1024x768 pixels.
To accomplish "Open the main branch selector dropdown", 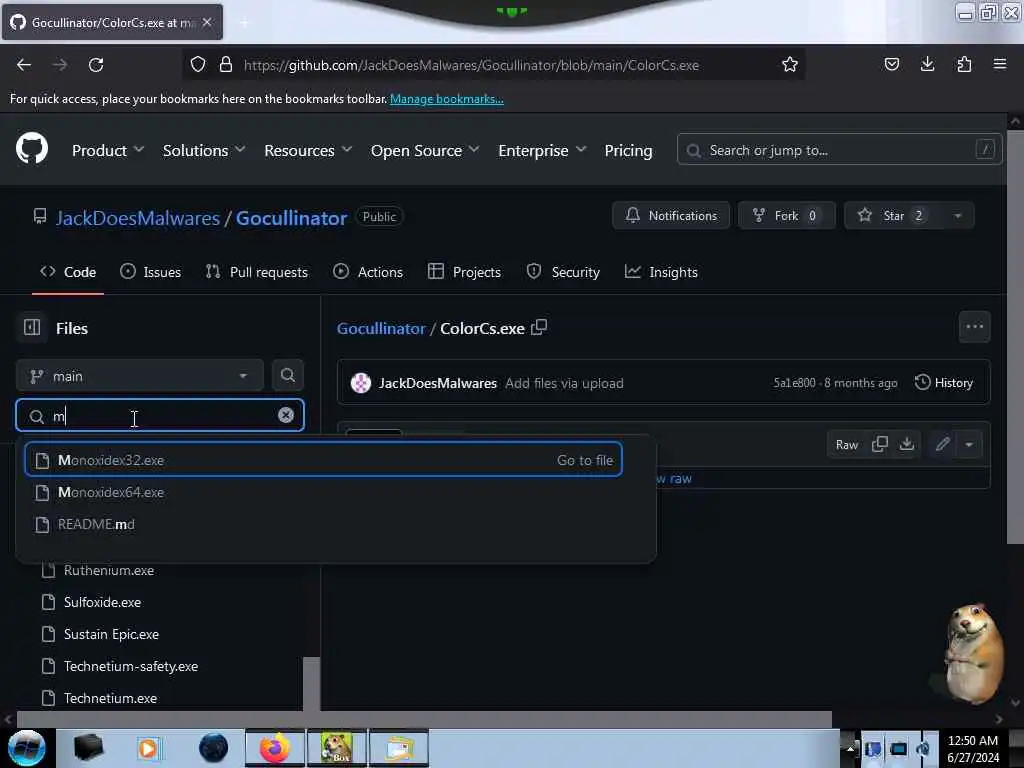I will click(x=140, y=376).
